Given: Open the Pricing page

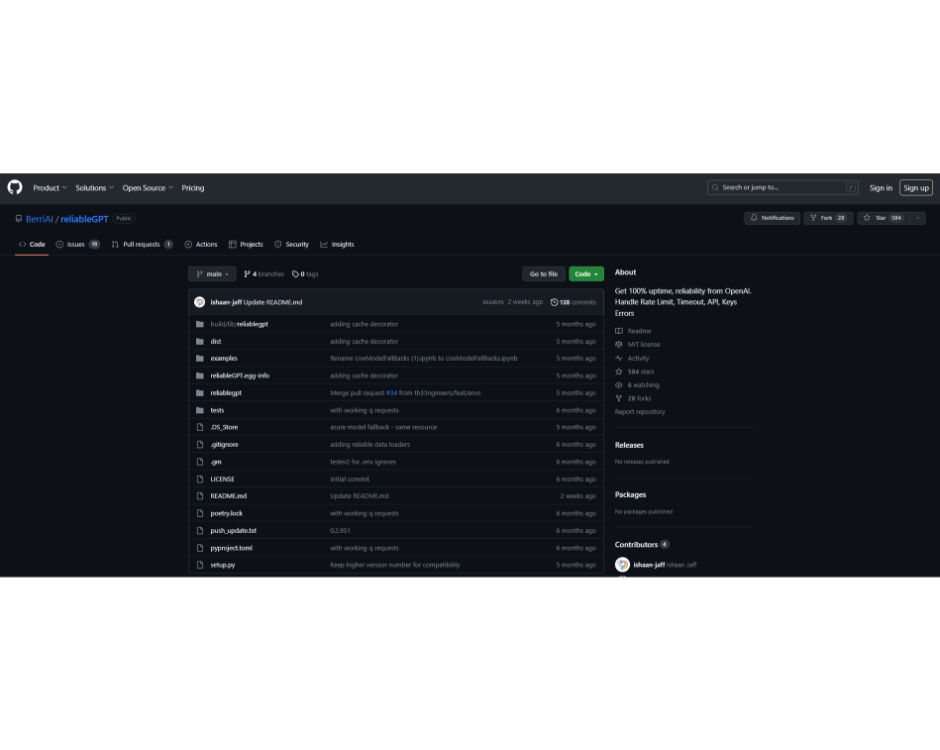Looking at the screenshot, I should [193, 188].
